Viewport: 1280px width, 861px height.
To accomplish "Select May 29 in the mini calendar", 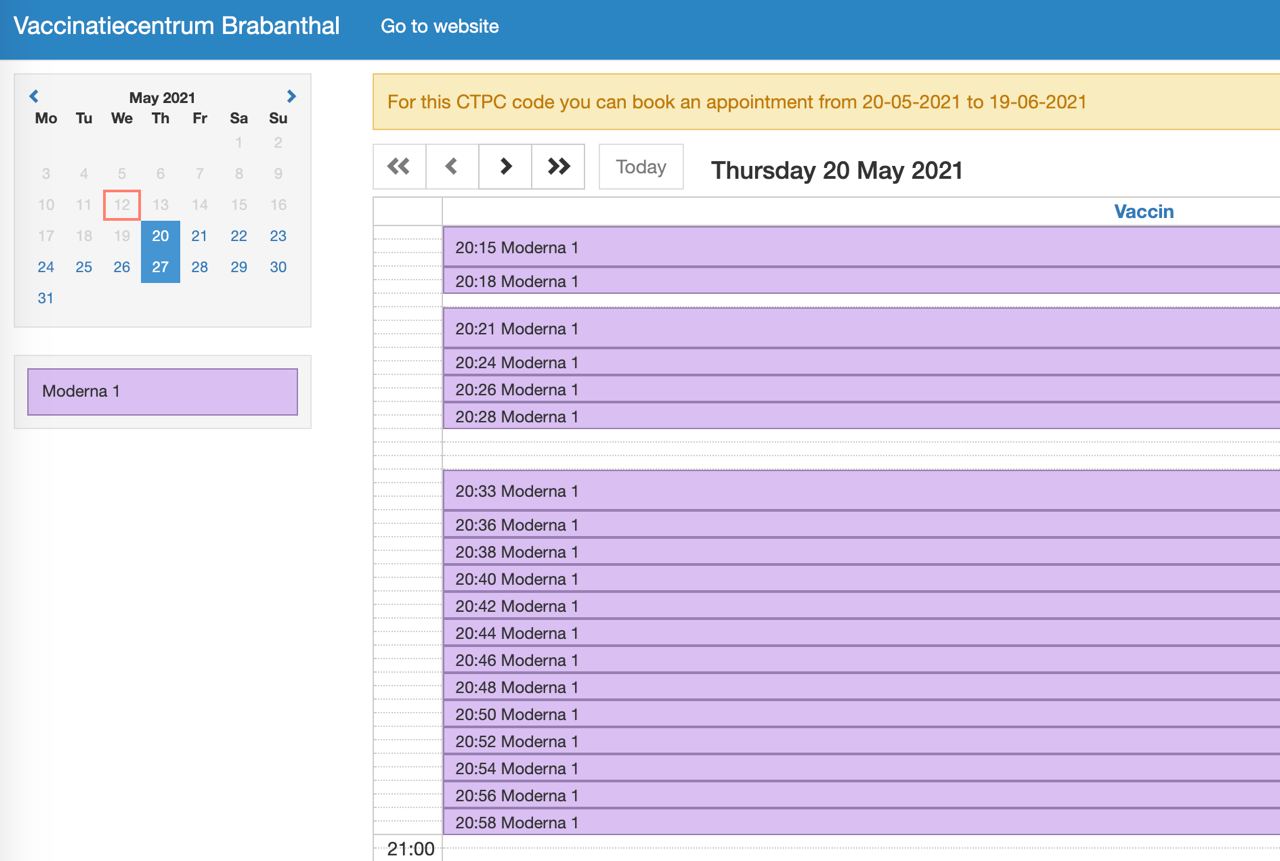I will tap(238, 267).
